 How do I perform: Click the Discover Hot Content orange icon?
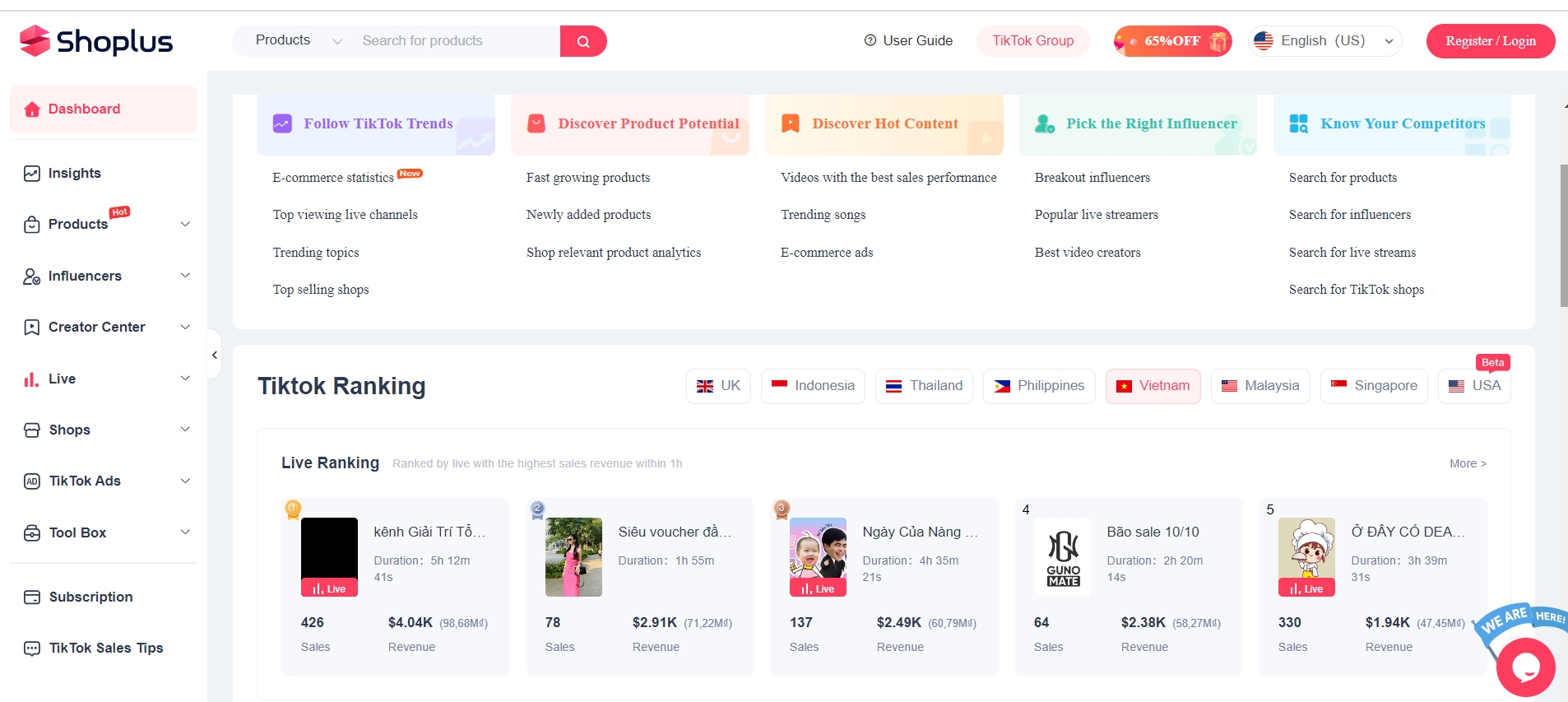tap(791, 123)
